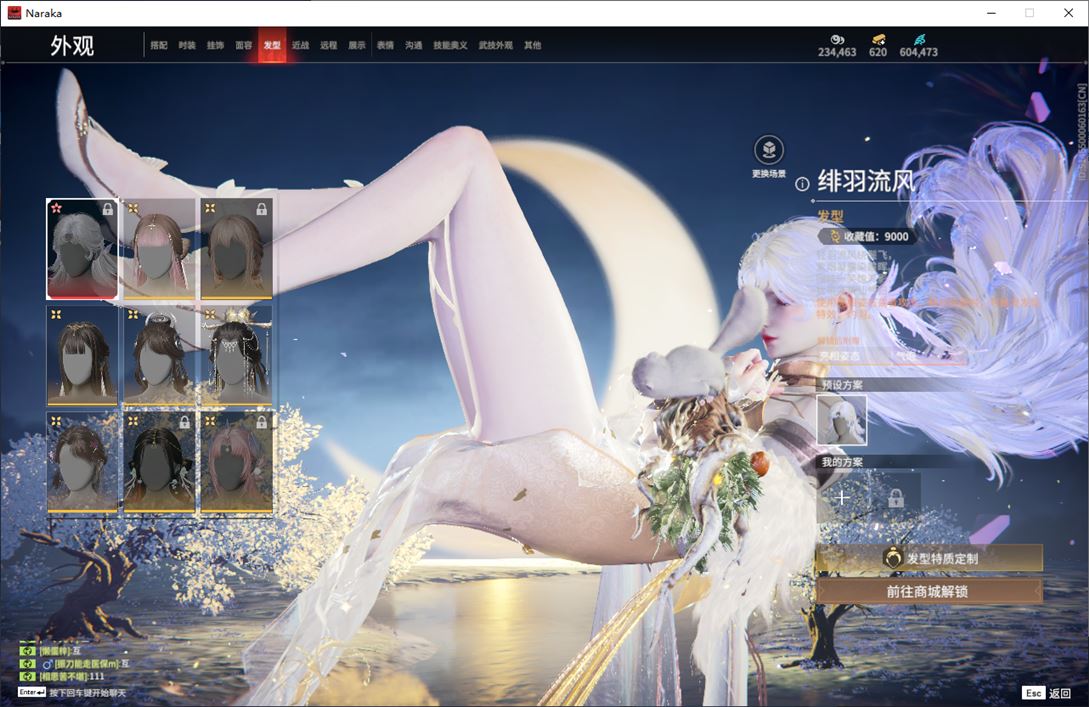Select the first hairstyle in the bottom row
Screen dimensions: 1089x707
(83, 462)
